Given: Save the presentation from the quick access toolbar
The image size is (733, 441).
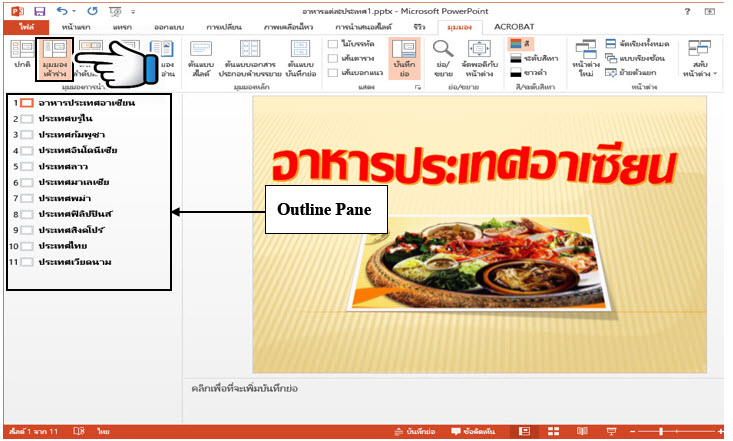Looking at the screenshot, I should click(40, 11).
